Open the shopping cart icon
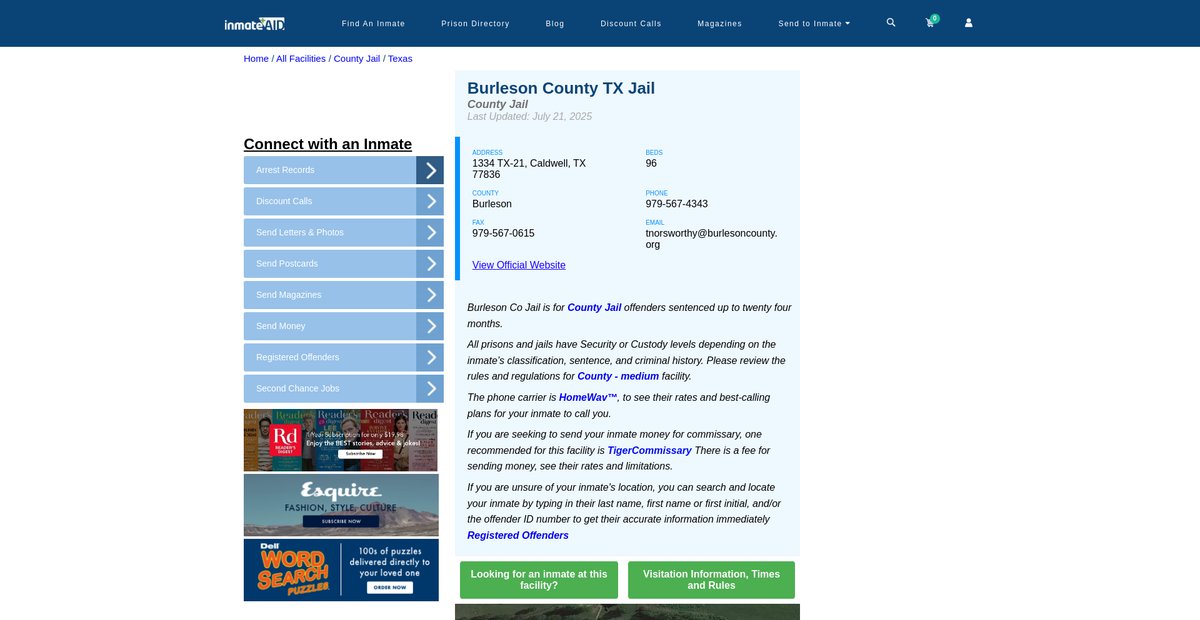This screenshot has width=1200, height=620. [930, 23]
